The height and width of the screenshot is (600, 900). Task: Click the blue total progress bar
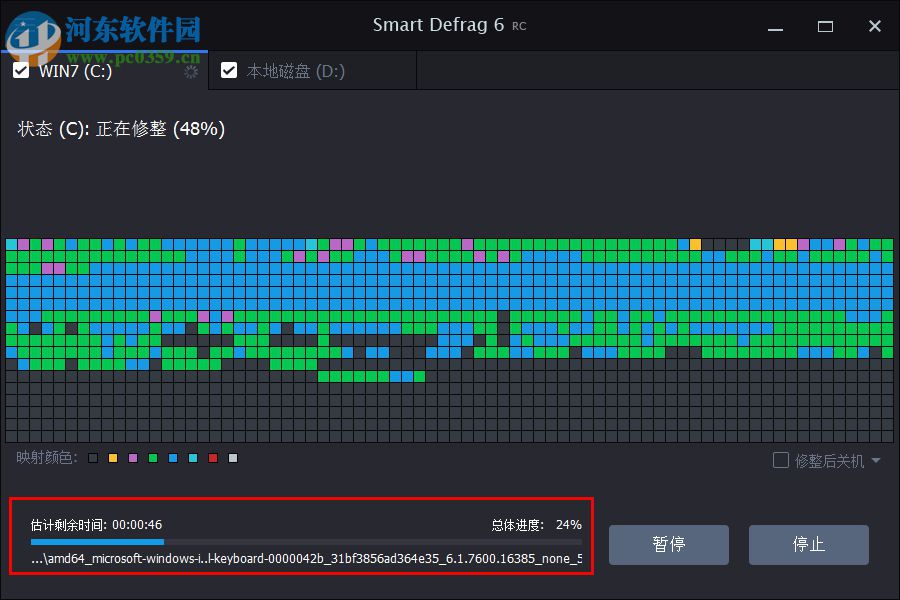point(100,541)
